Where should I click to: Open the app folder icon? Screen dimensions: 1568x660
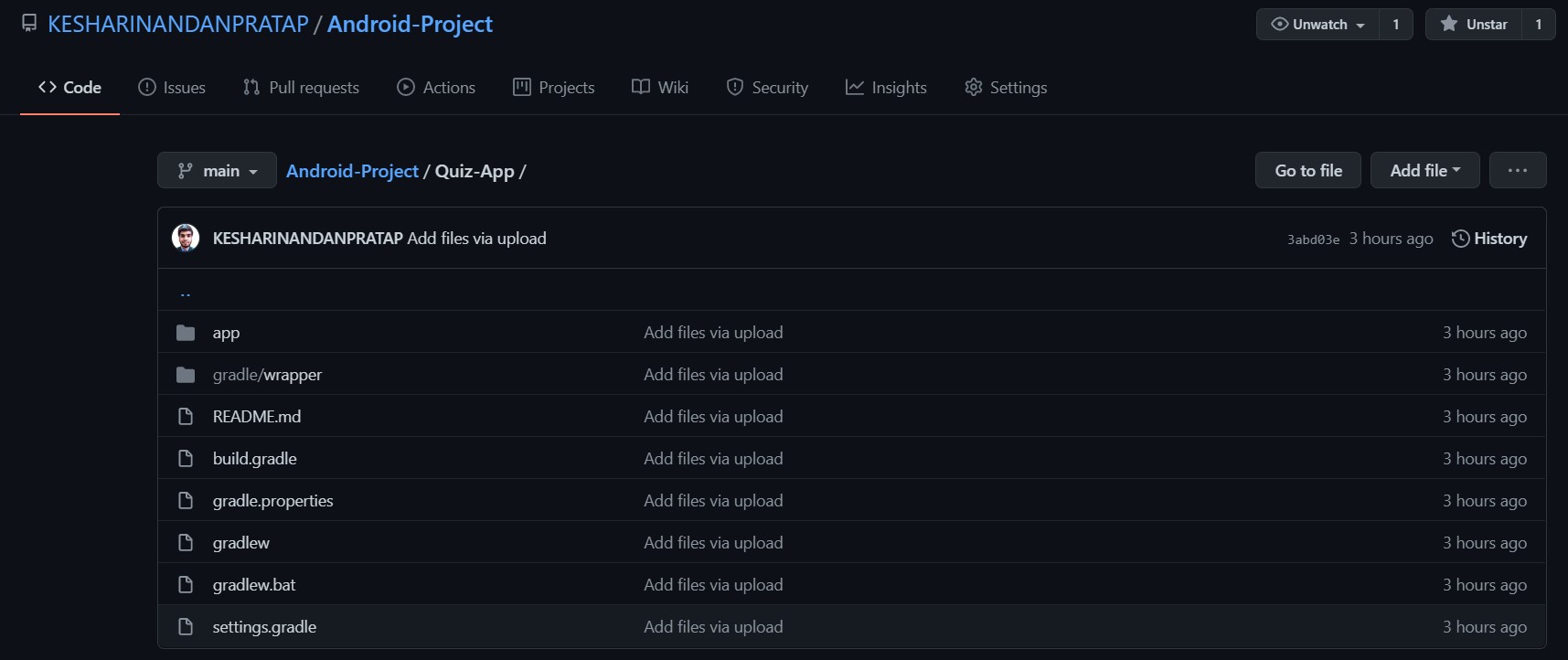pos(186,333)
